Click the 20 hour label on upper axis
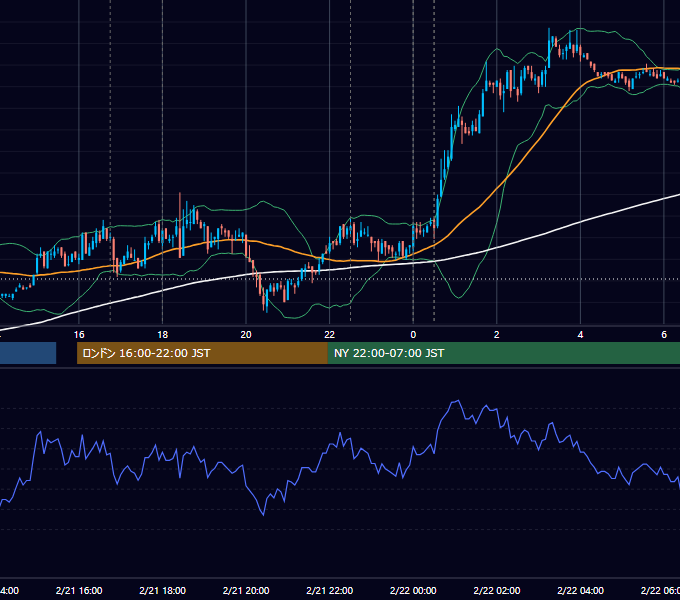Screen dimensions: 680x600 point(246,335)
